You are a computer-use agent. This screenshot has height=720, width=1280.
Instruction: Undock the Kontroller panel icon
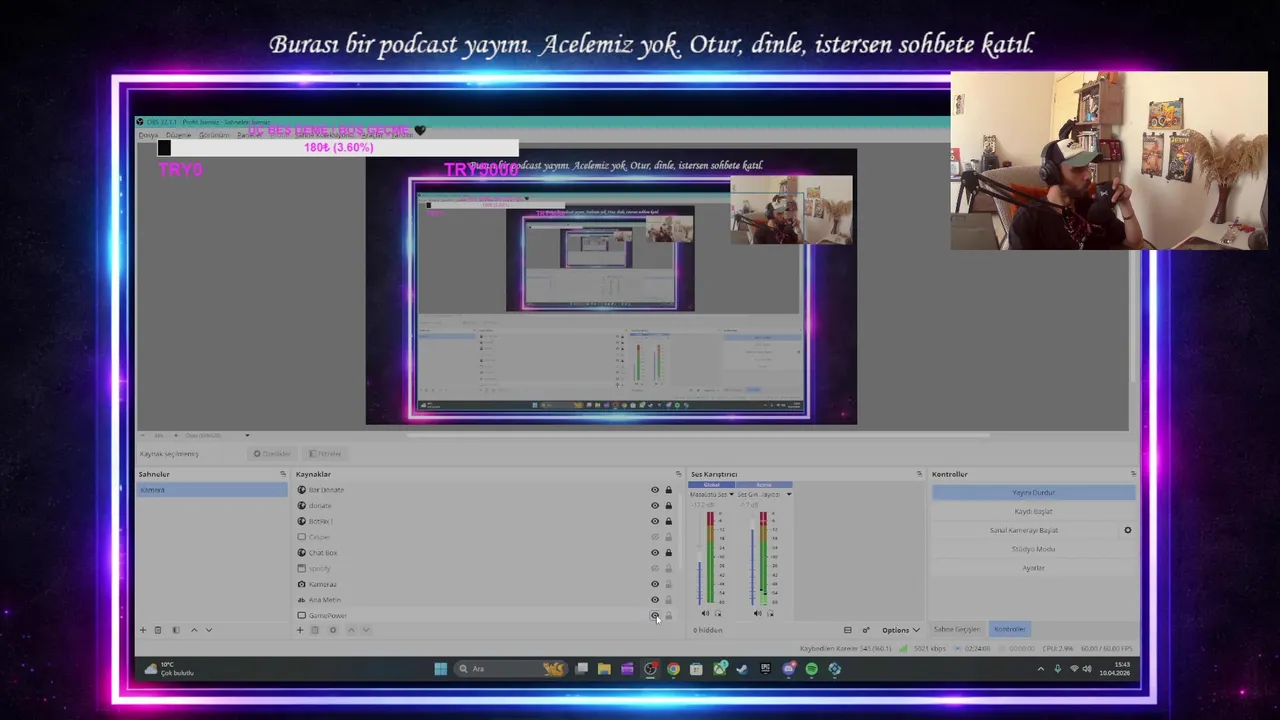(1133, 474)
